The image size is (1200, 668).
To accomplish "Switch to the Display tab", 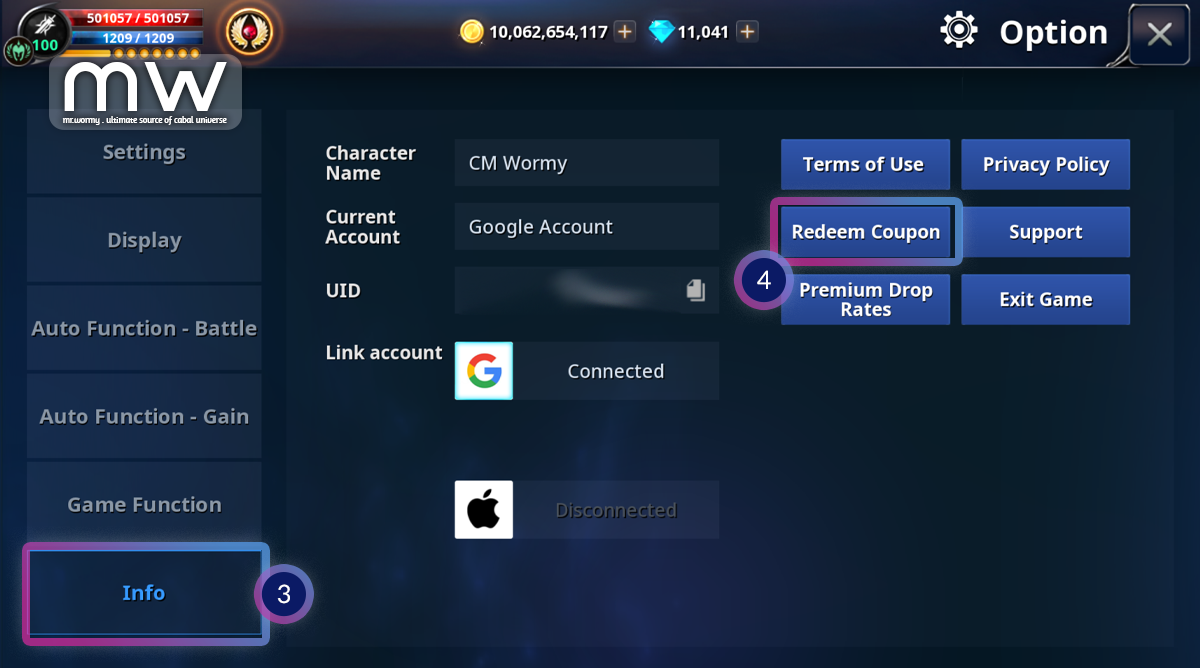I will 144,240.
